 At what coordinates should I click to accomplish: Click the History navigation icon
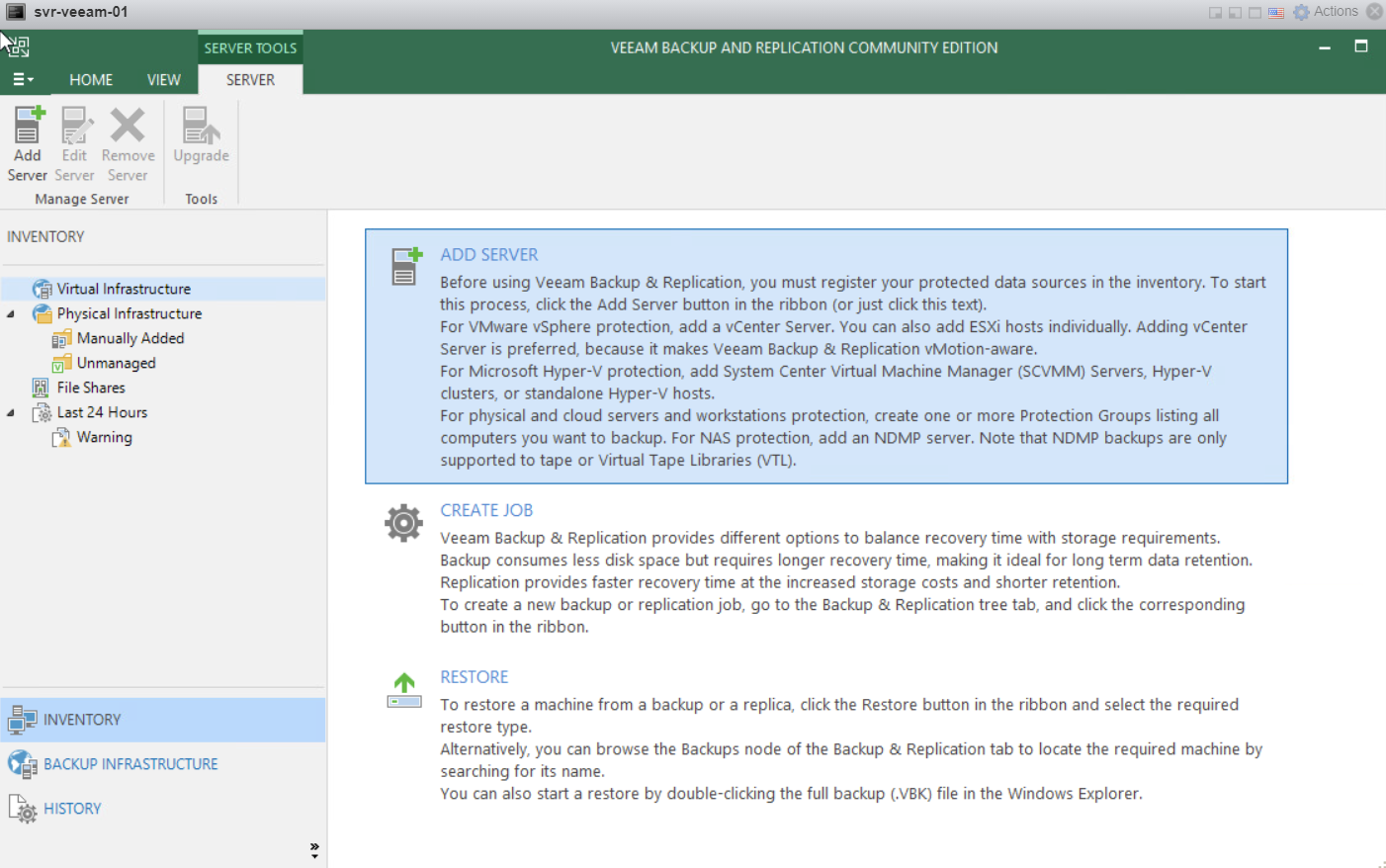(22, 809)
